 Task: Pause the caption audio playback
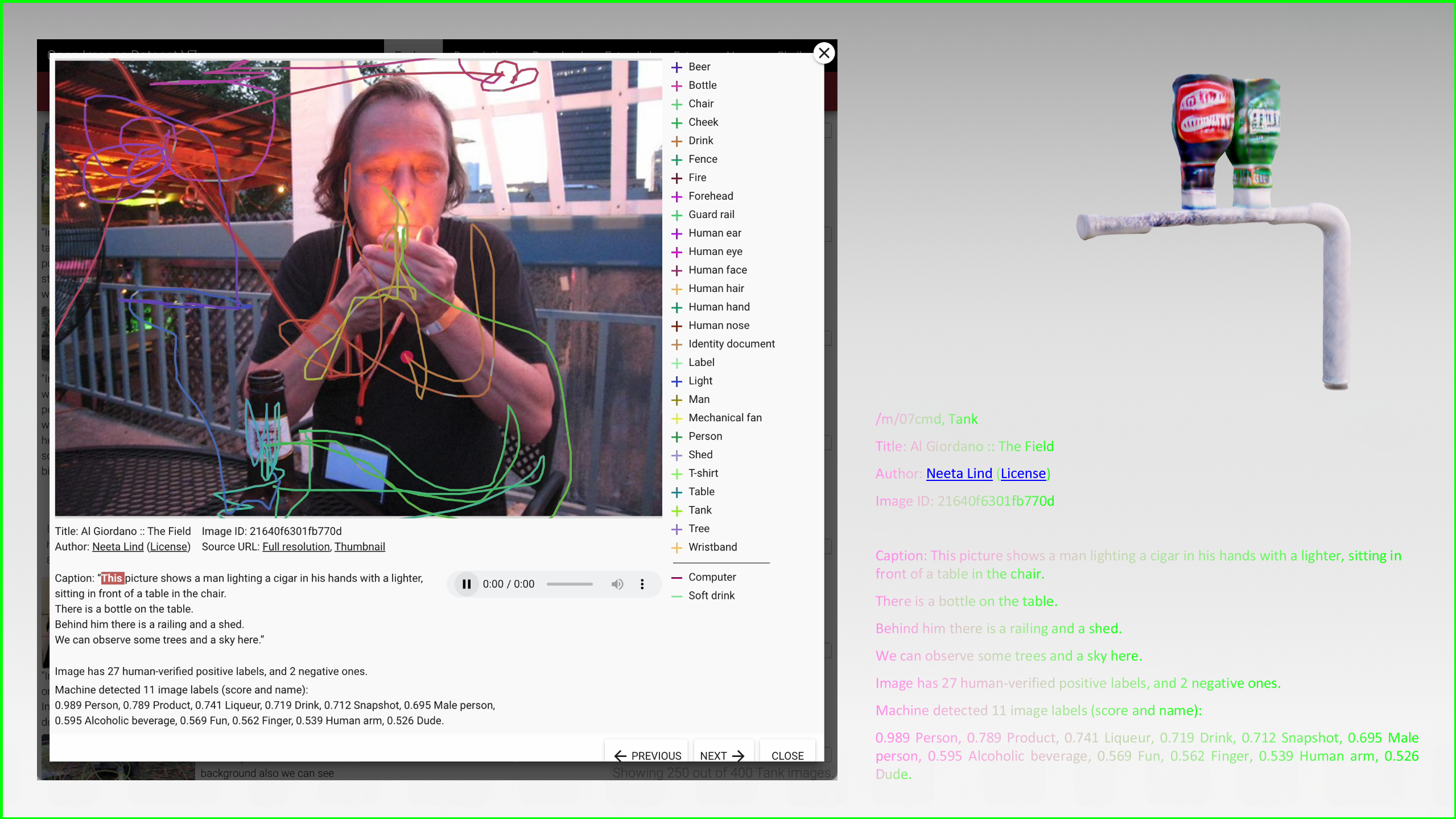466,584
